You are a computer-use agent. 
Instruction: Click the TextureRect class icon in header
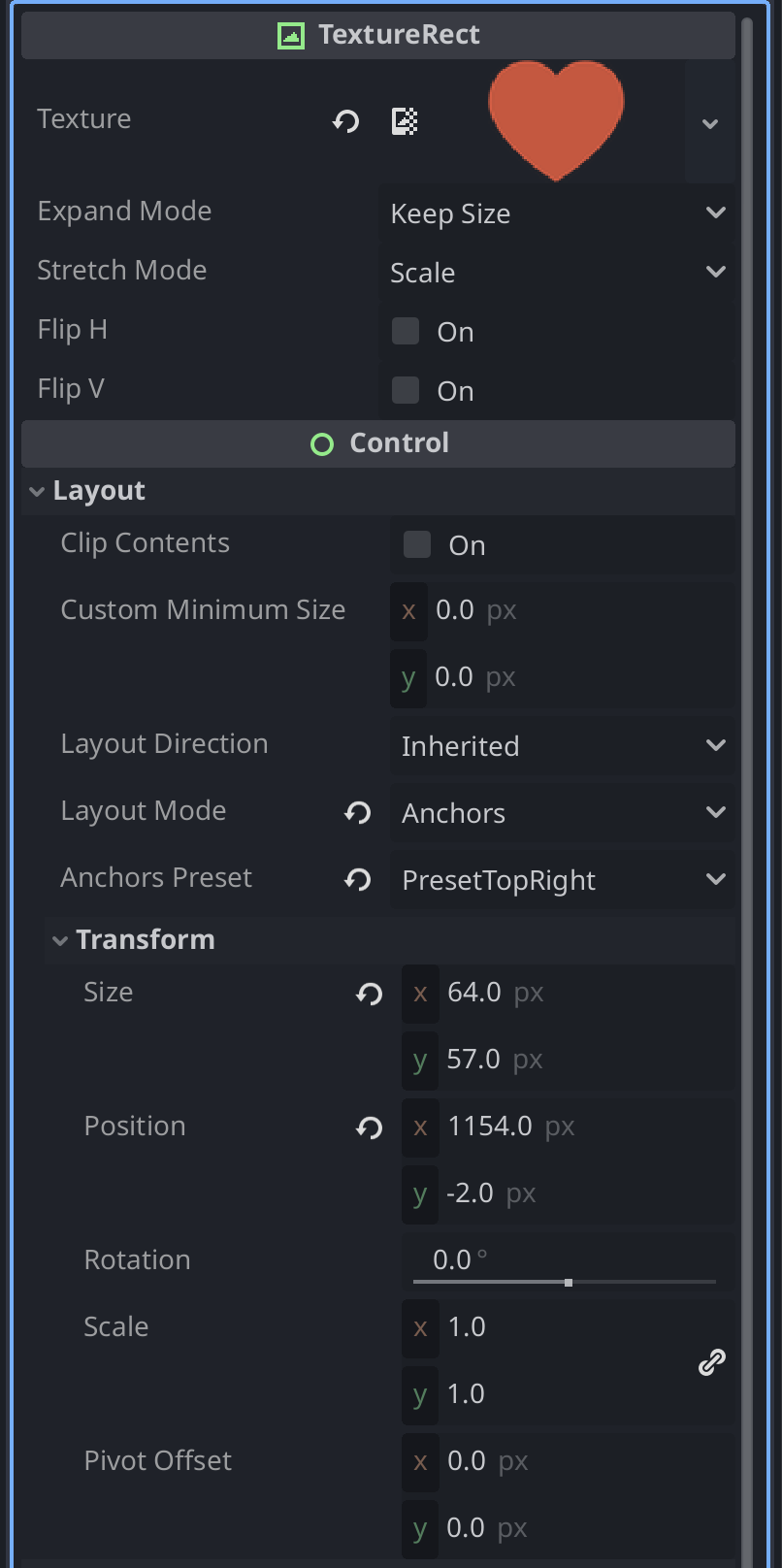tap(291, 36)
